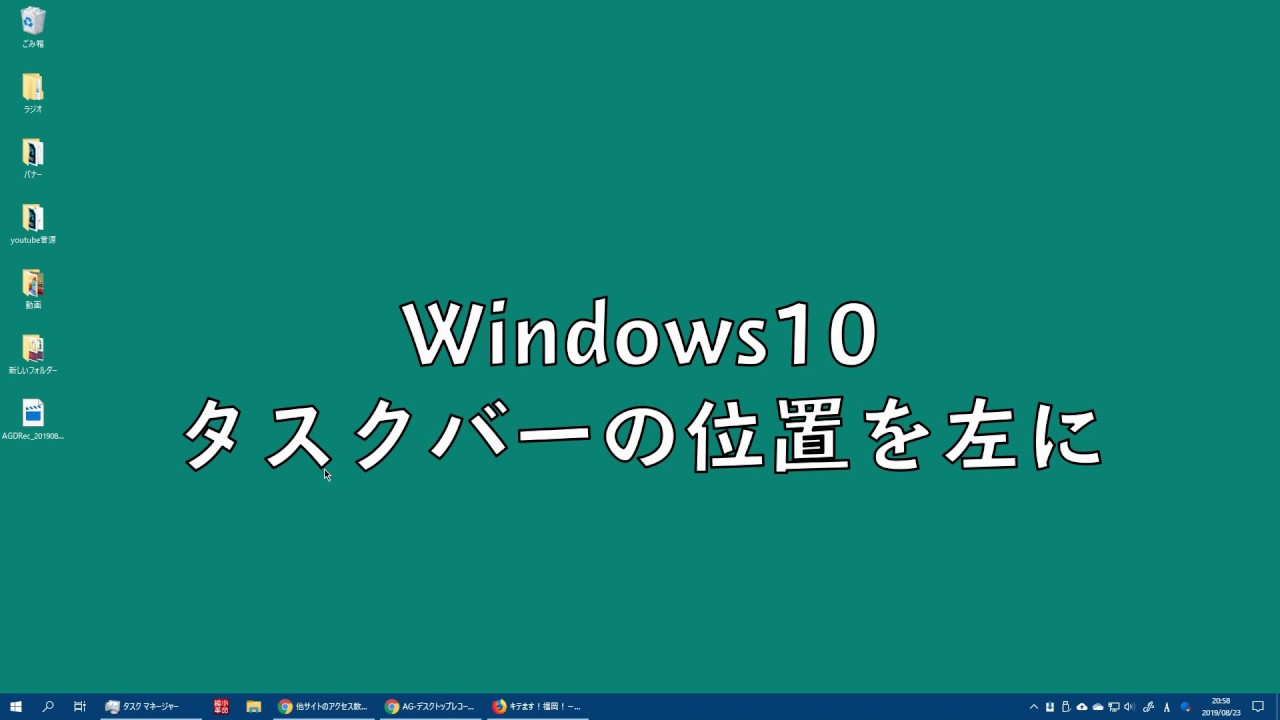1280x720 pixels.
Task: Open the Windows Start menu
Action: (x=16, y=706)
